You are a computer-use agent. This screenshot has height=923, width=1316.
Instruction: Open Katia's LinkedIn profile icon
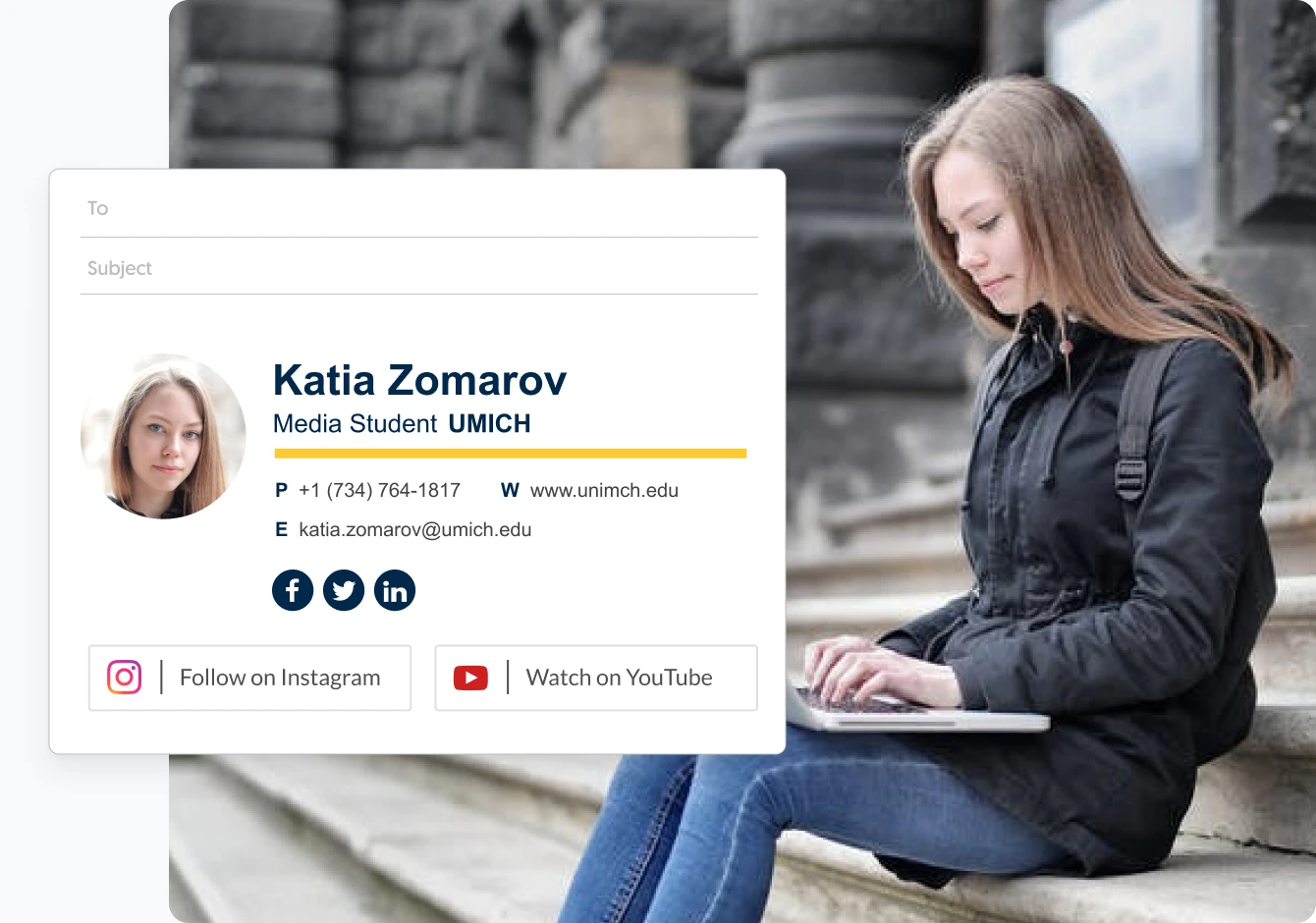[x=395, y=589]
